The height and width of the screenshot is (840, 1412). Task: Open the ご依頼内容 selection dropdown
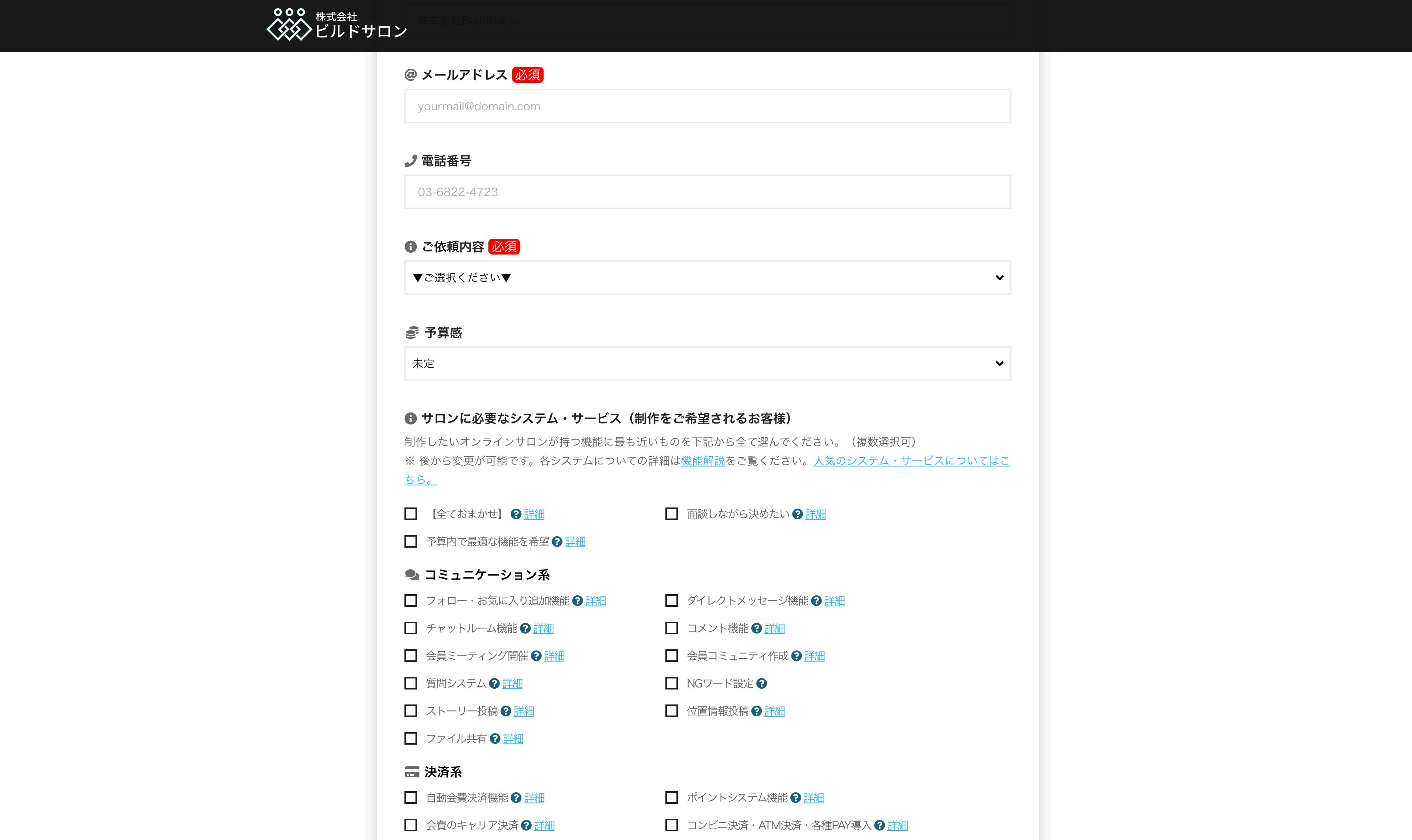click(x=707, y=278)
